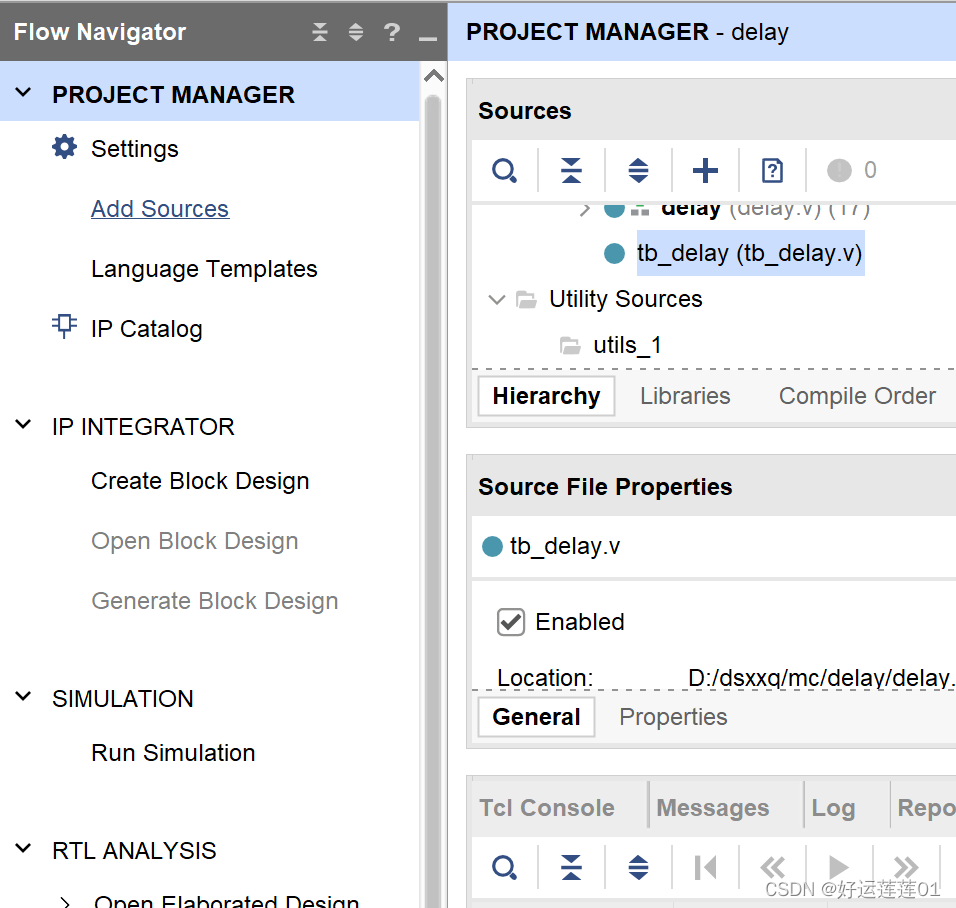This screenshot has height=908, width=956.
Task: Uncheck the Enabled checkbox
Action: [x=511, y=622]
